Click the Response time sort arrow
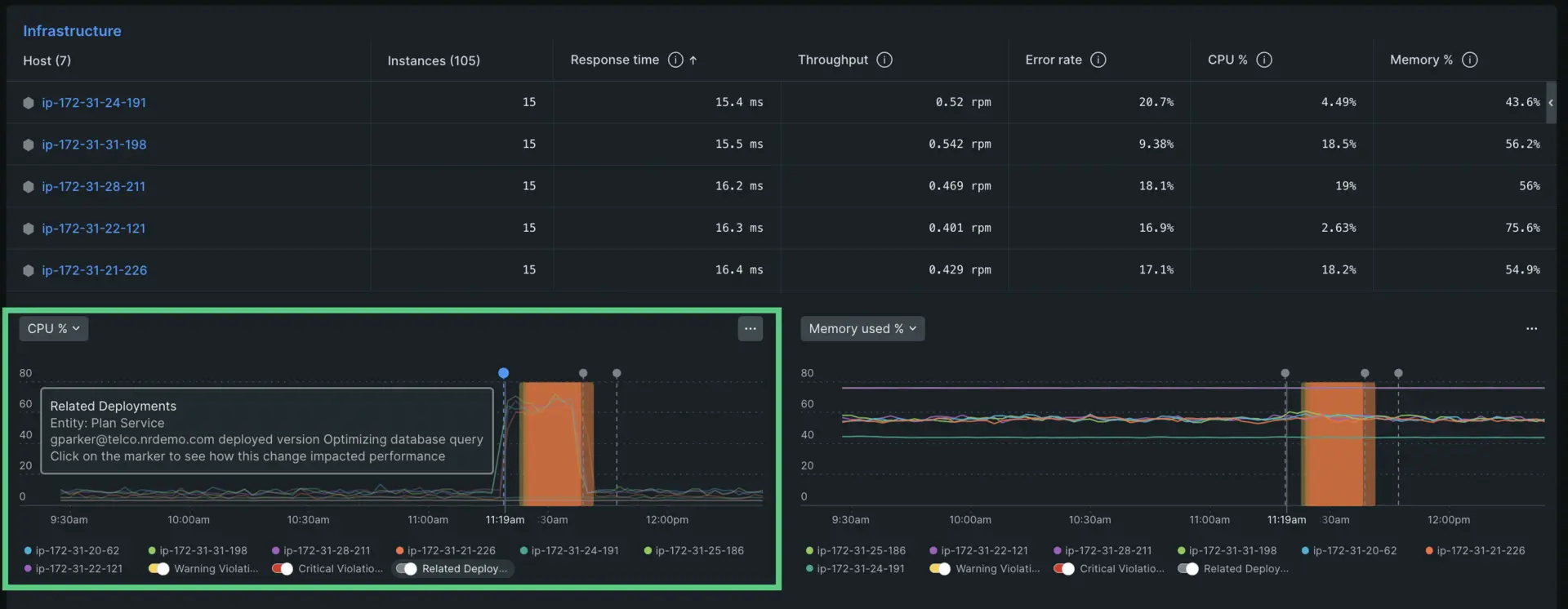 [693, 60]
